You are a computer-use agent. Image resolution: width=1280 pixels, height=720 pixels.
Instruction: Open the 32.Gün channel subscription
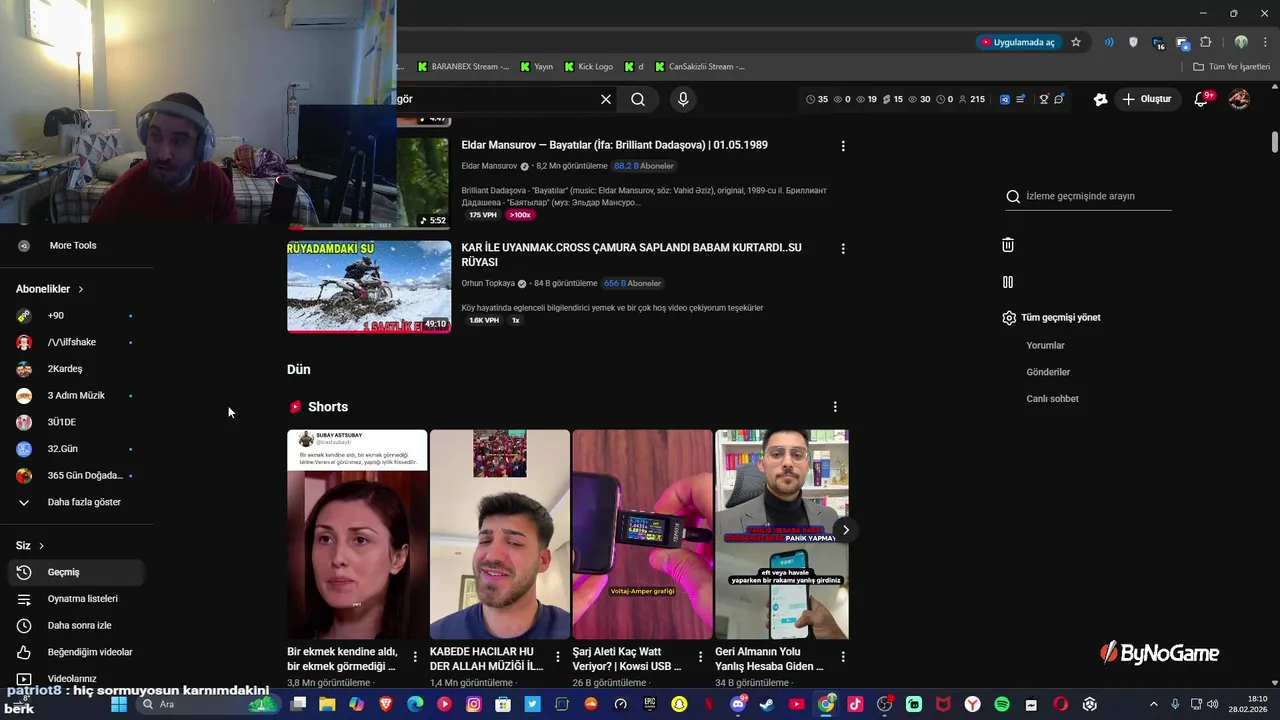tap(76, 449)
